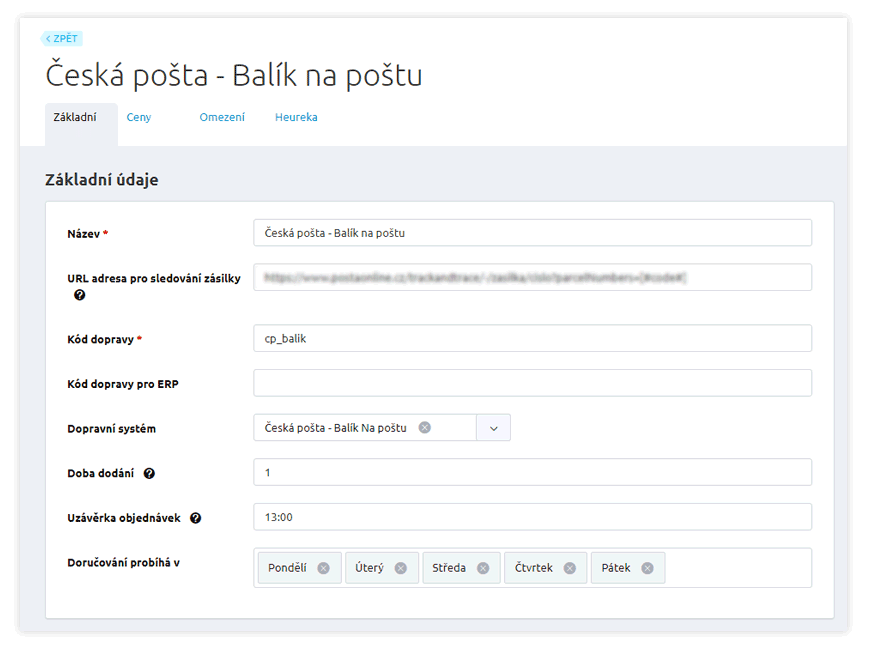Click the Kód dopravy label
The width and height of the screenshot is (870, 653).
(x=100, y=340)
